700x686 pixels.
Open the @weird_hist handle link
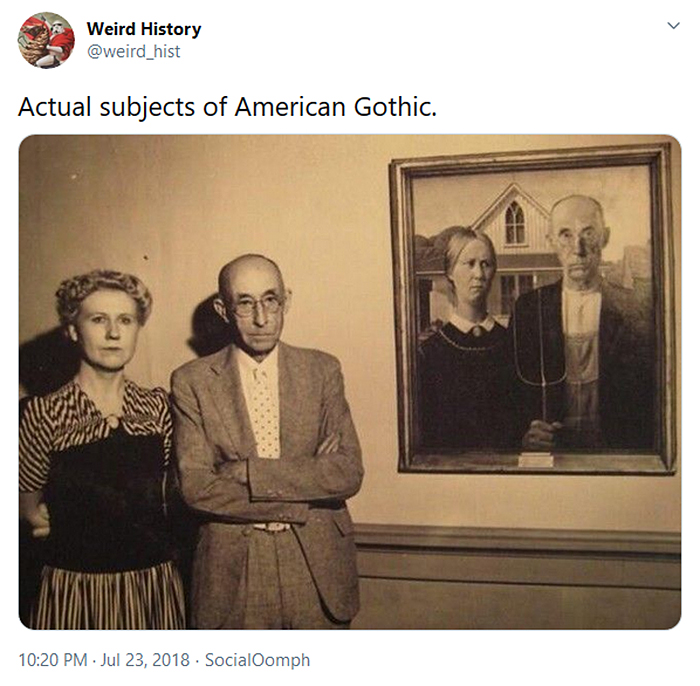[x=133, y=52]
